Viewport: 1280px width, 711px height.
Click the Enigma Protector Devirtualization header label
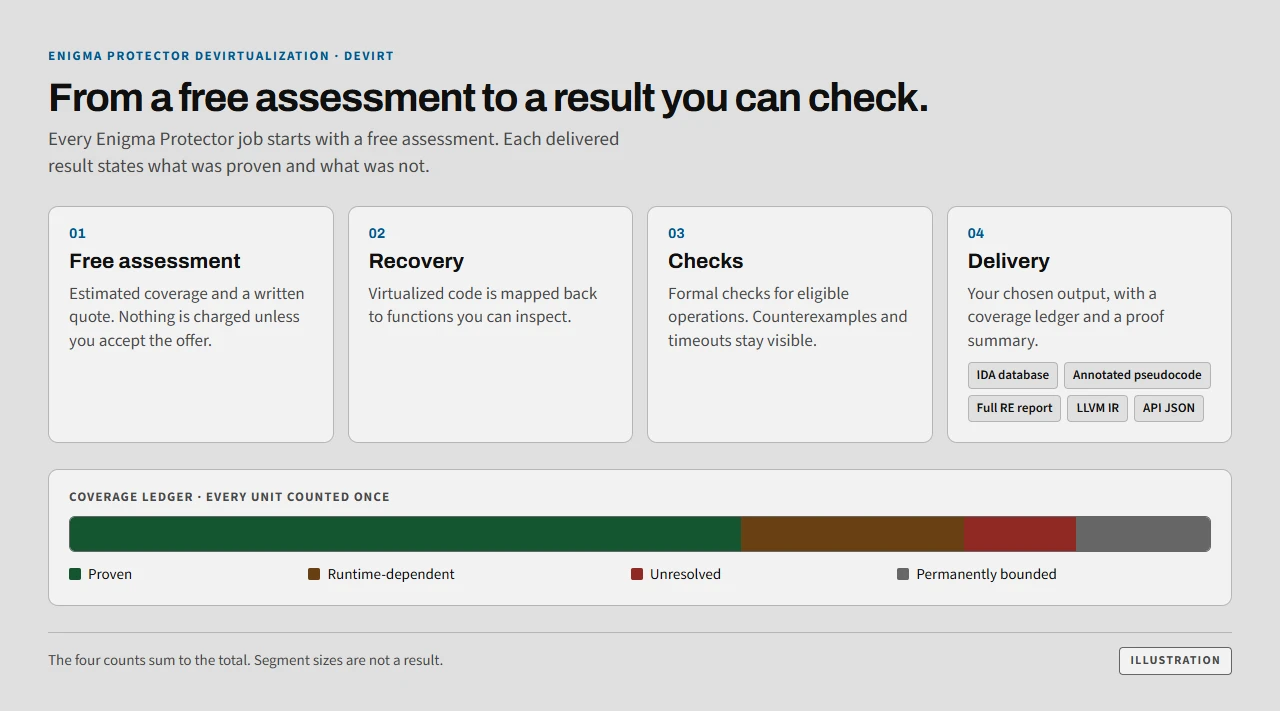click(x=221, y=56)
